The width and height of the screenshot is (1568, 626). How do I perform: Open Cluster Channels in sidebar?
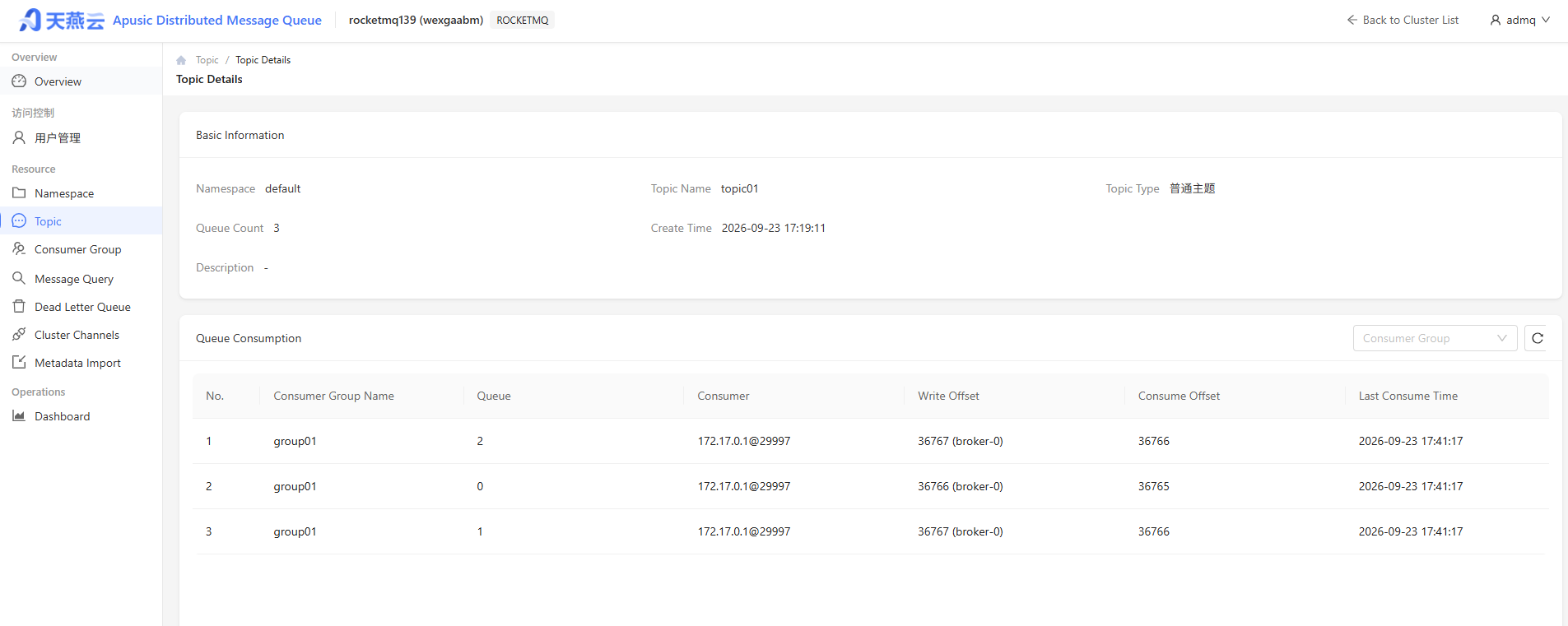pyautogui.click(x=81, y=335)
